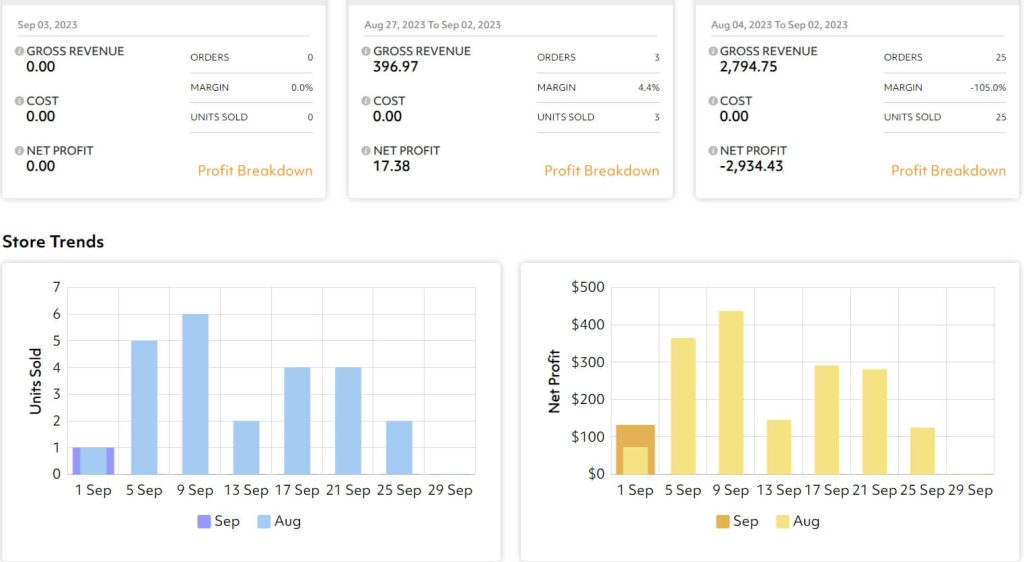Image resolution: width=1024 pixels, height=562 pixels.
Task: Click info icon beside Aug 27 Gross Revenue
Action: pyautogui.click(x=366, y=51)
